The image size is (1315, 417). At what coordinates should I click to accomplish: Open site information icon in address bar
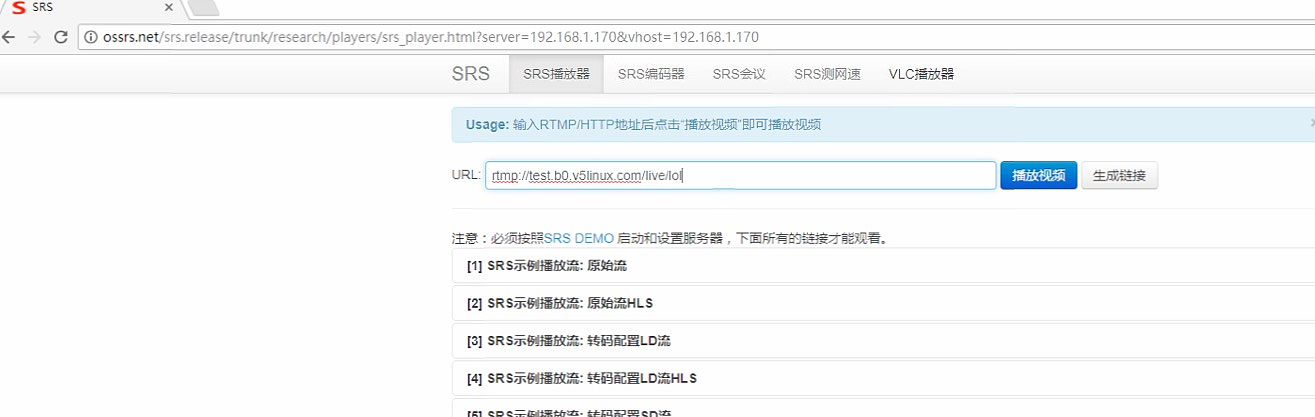[x=90, y=37]
